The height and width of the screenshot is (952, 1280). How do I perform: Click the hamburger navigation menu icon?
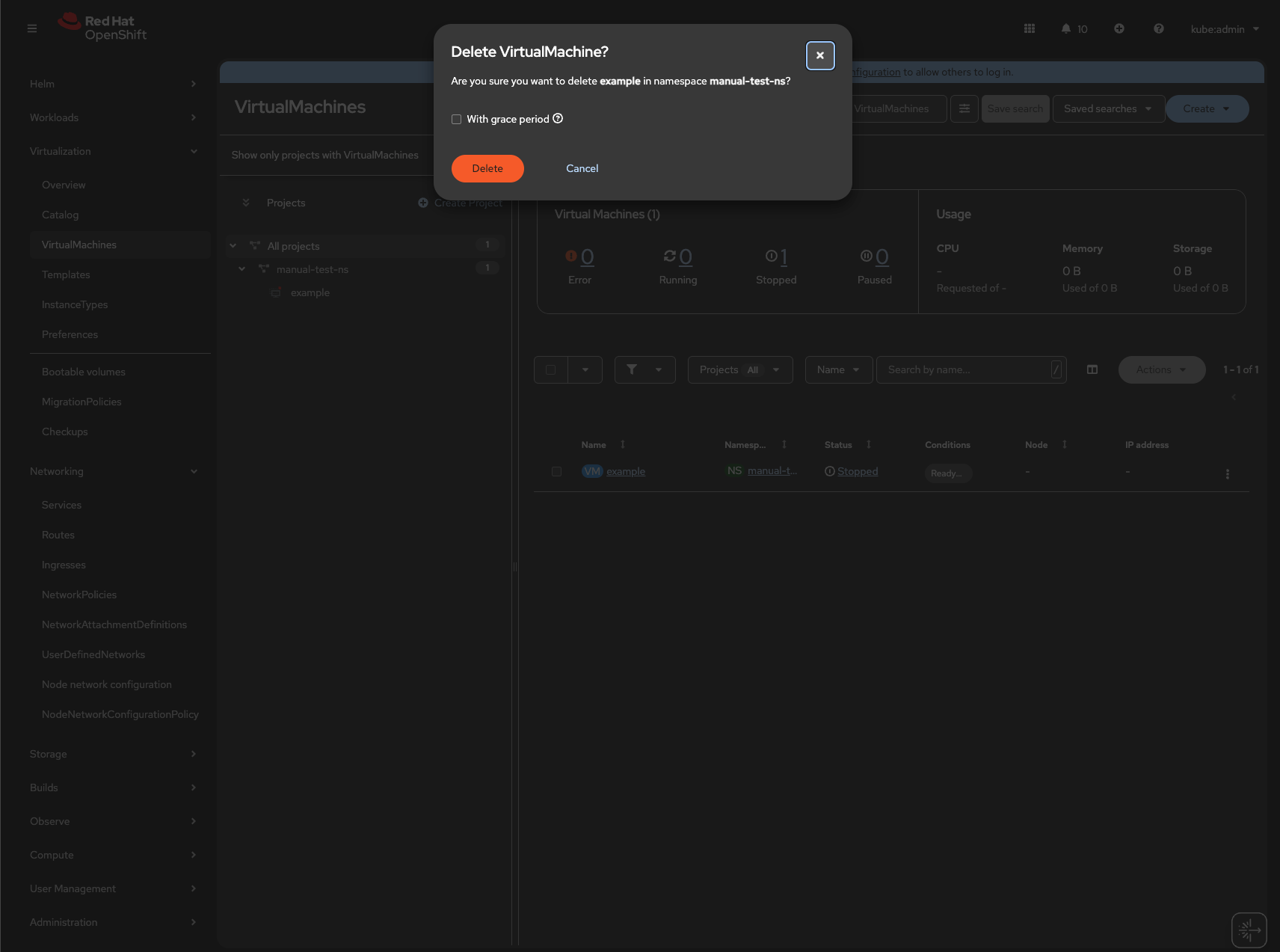pyautogui.click(x=32, y=28)
